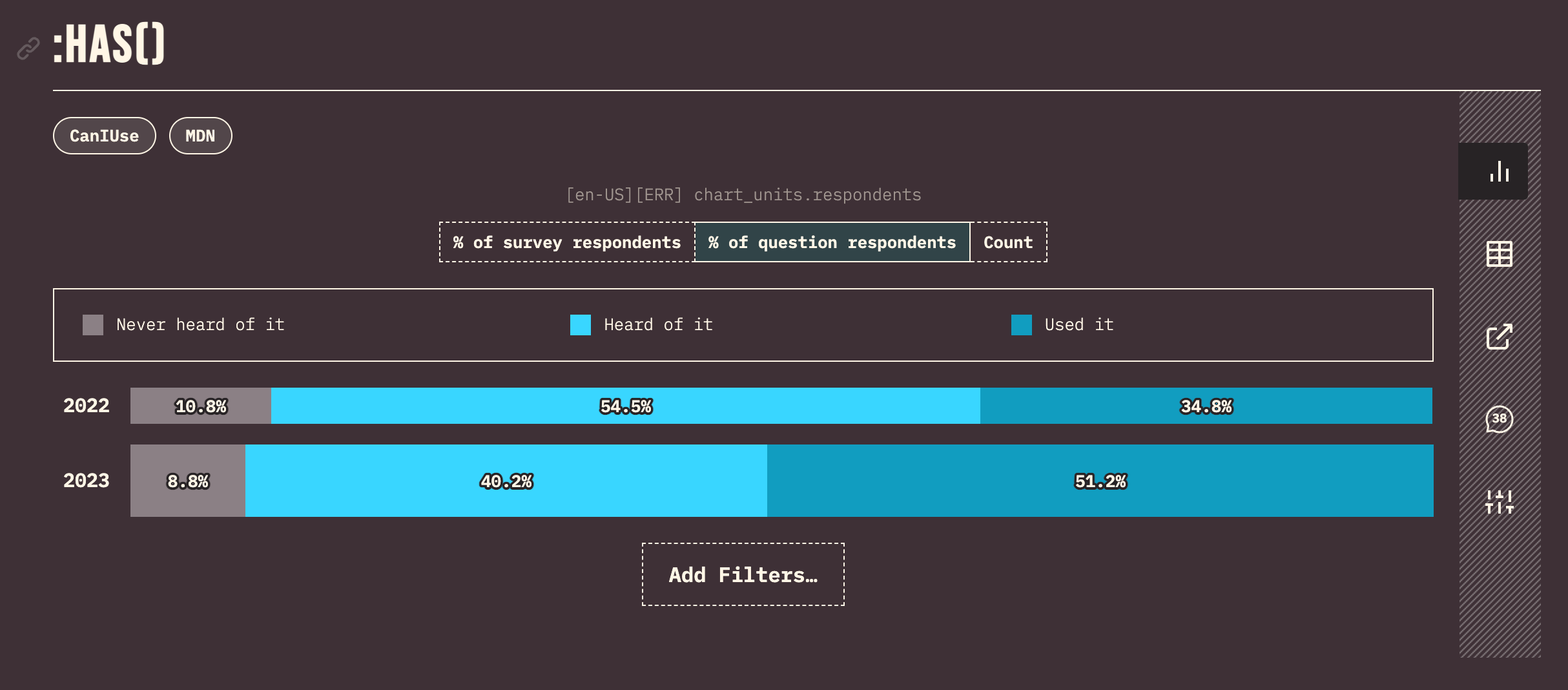The width and height of the screenshot is (1568, 690).
Task: Open the comments panel showing 38 comments
Action: pos(1498,419)
